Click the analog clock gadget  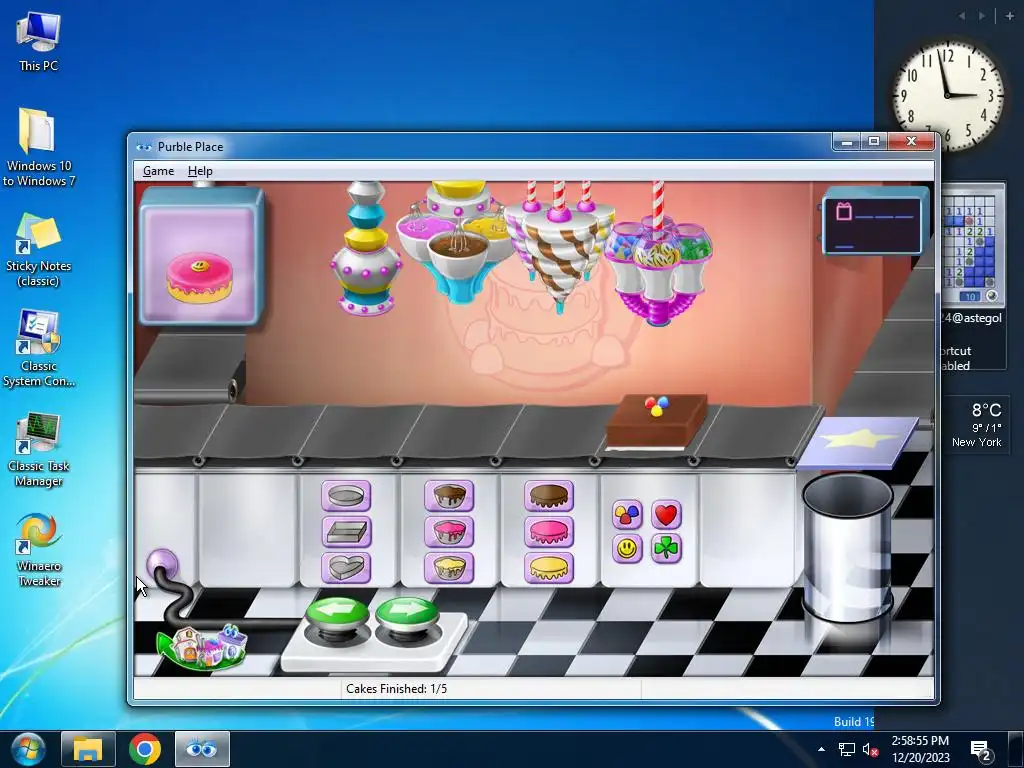pos(948,95)
